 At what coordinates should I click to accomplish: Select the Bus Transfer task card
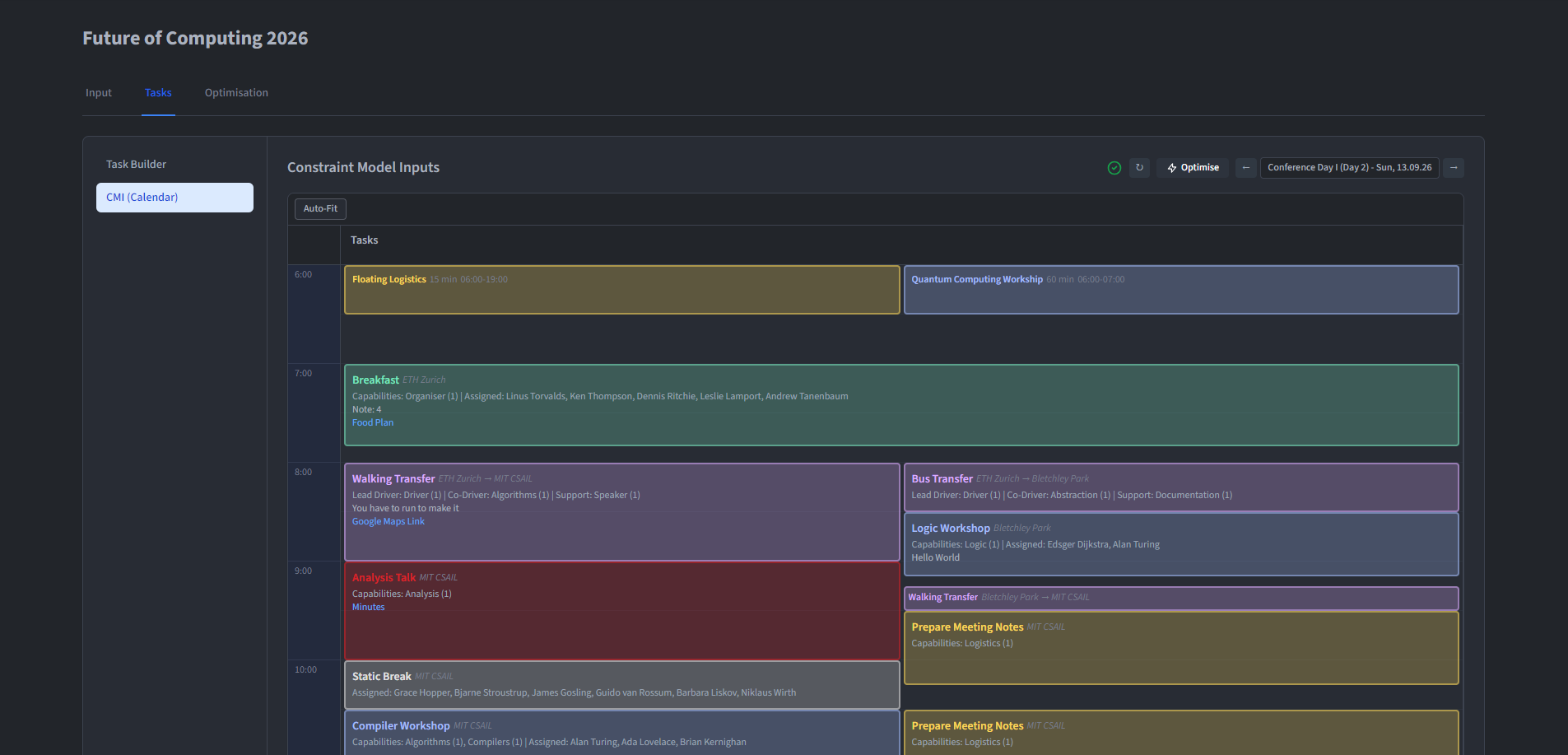pyautogui.click(x=1181, y=487)
